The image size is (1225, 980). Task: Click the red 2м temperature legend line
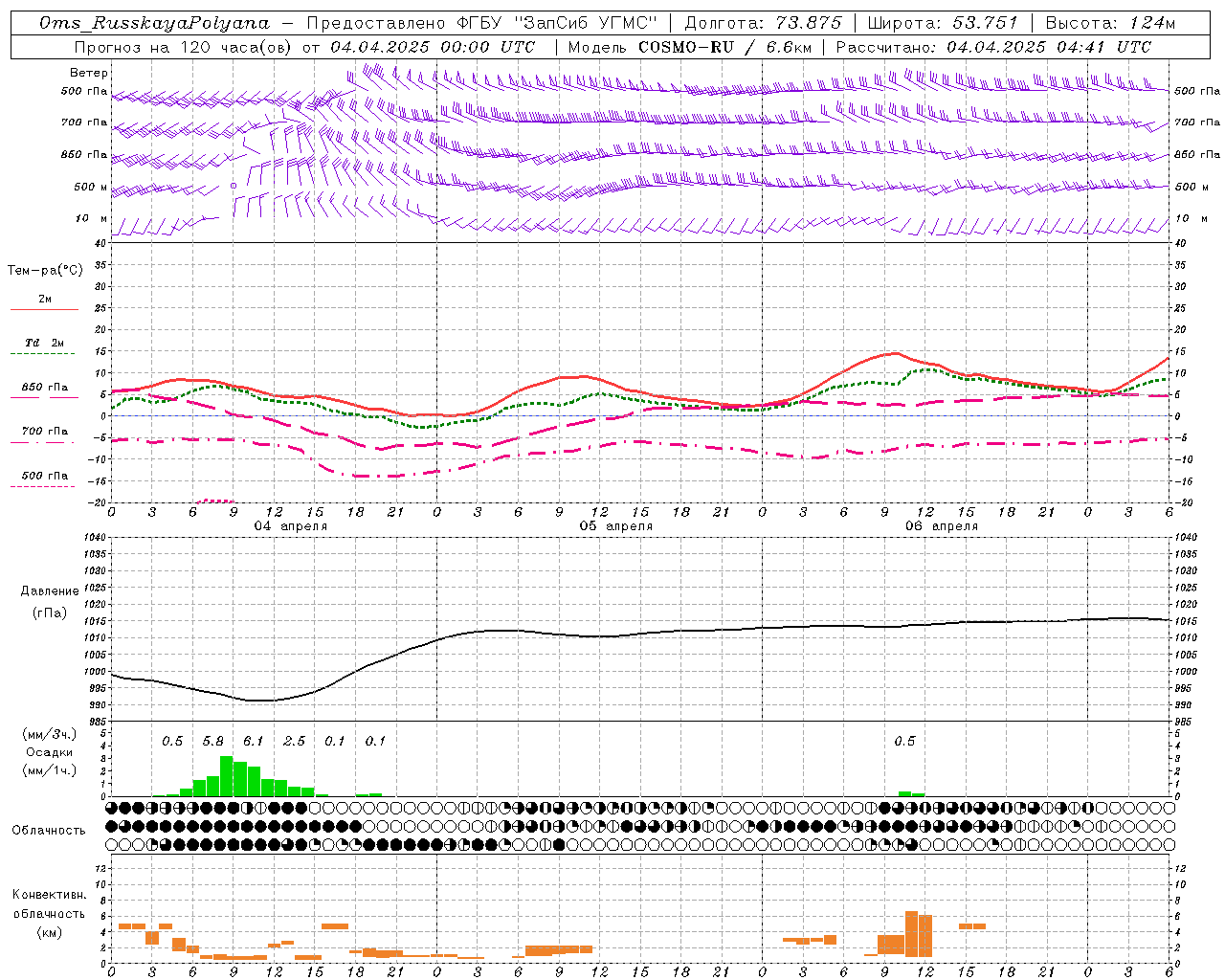45,309
